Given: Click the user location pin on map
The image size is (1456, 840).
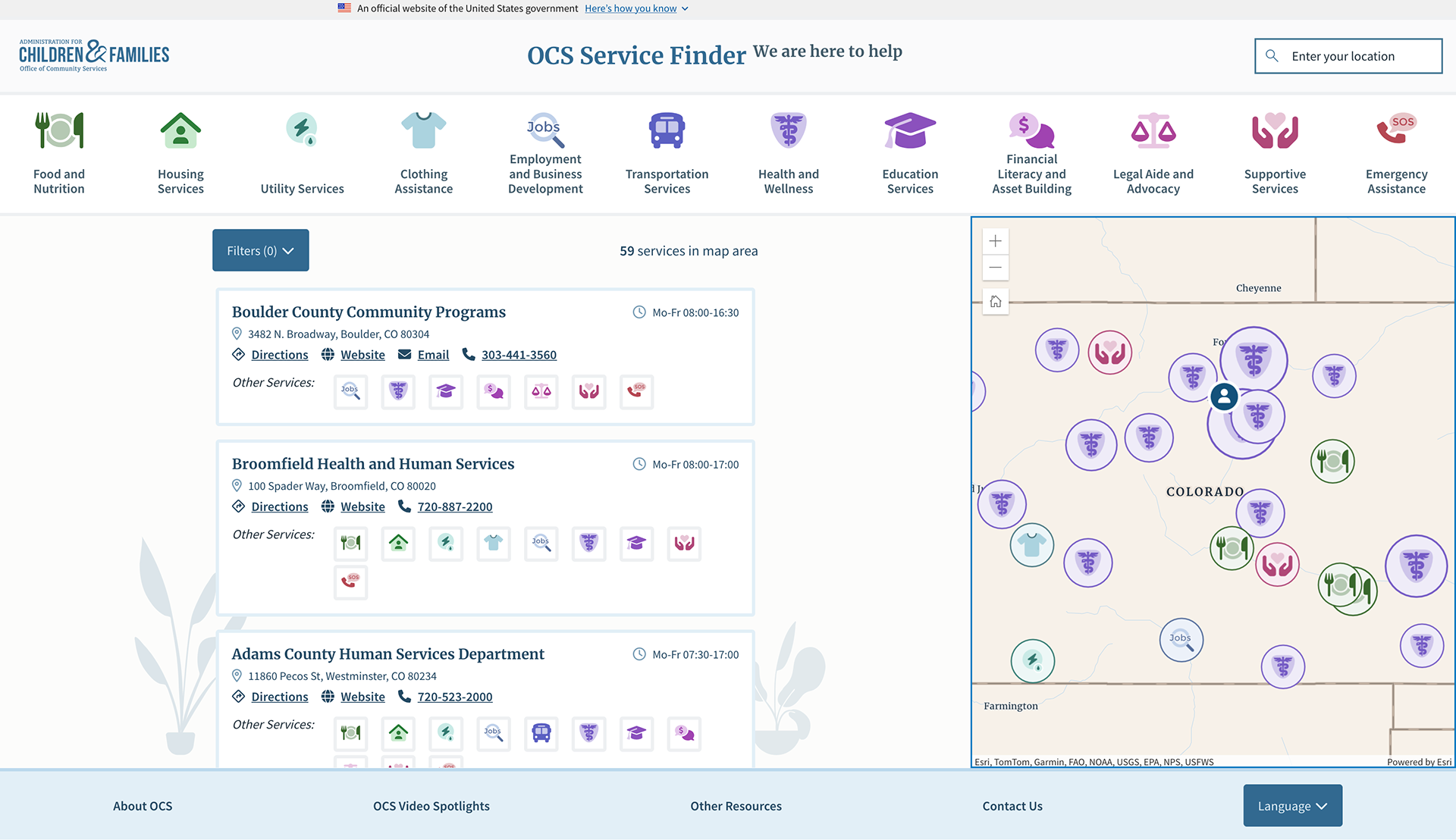Looking at the screenshot, I should click(x=1224, y=396).
